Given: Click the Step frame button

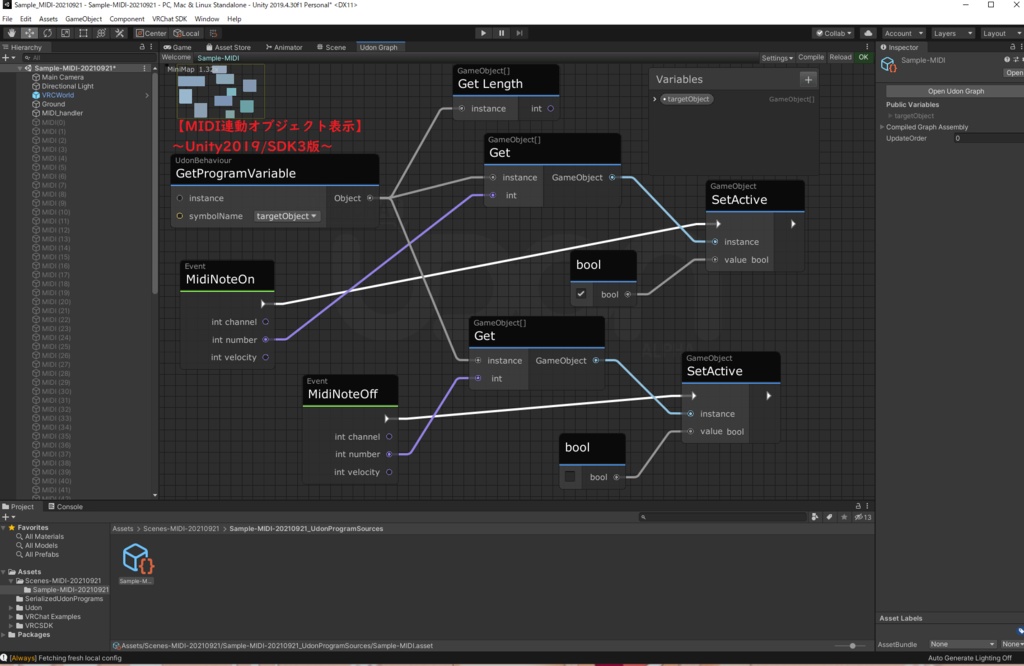Looking at the screenshot, I should (520, 33).
